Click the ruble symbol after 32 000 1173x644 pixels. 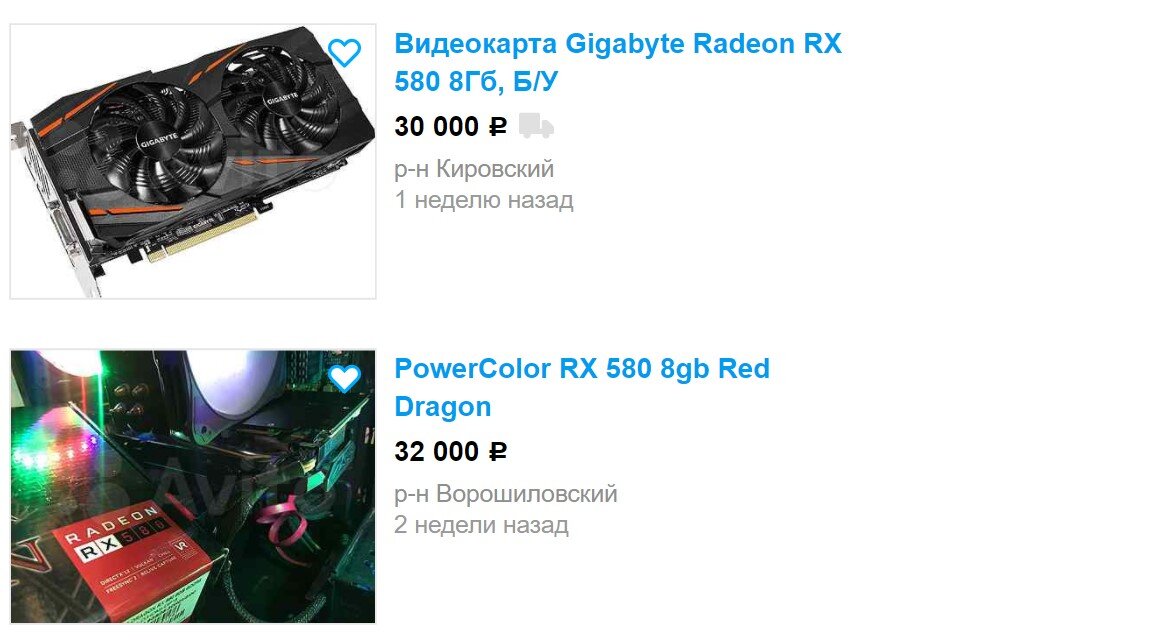tap(497, 453)
